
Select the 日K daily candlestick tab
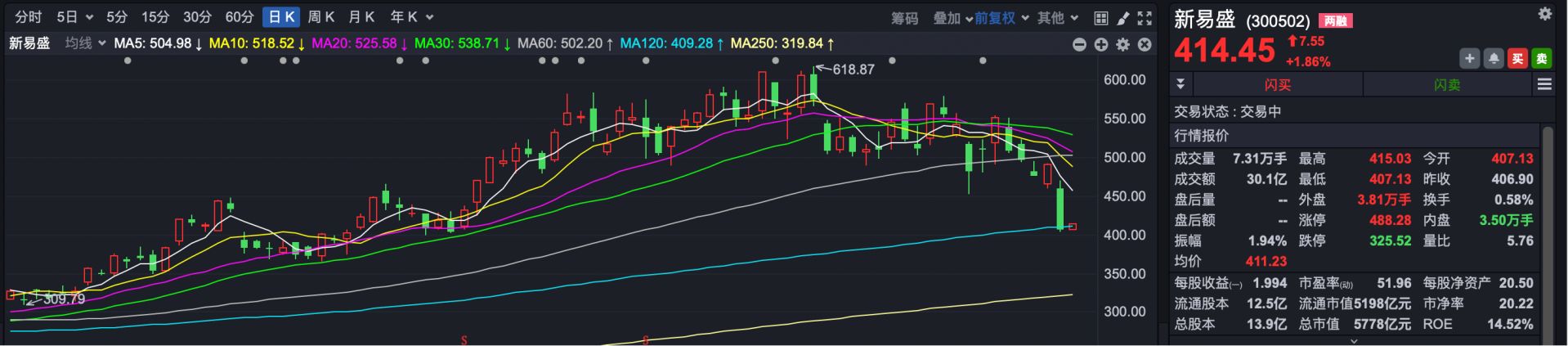(x=282, y=17)
